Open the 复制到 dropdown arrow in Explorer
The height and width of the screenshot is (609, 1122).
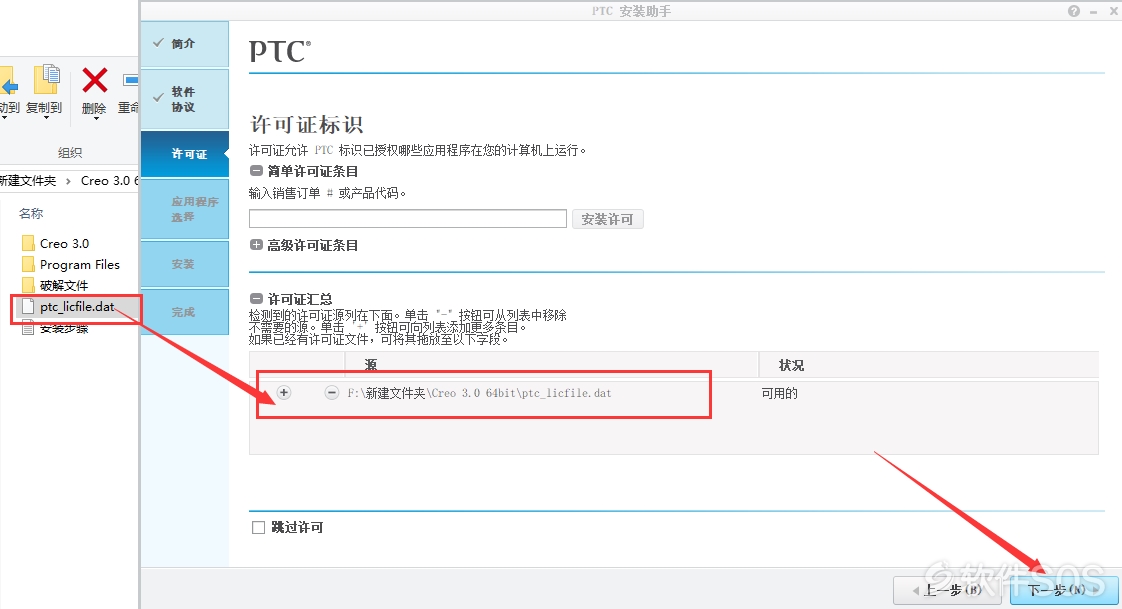[47, 118]
